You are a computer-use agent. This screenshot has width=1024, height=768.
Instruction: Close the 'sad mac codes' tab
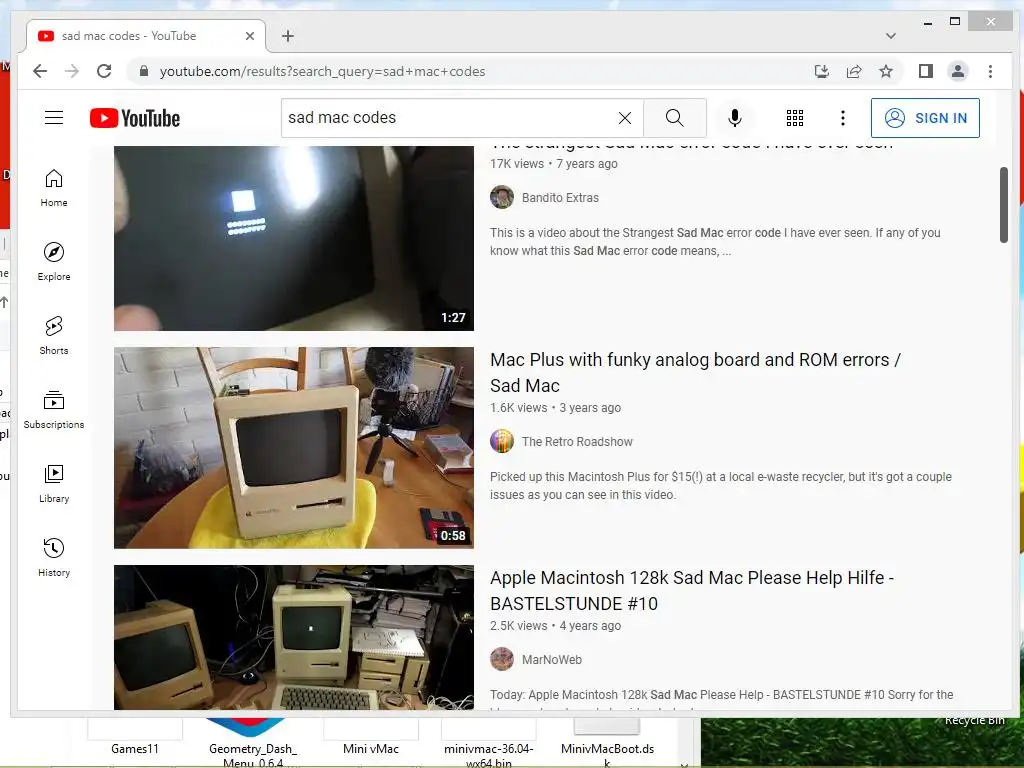point(249,36)
